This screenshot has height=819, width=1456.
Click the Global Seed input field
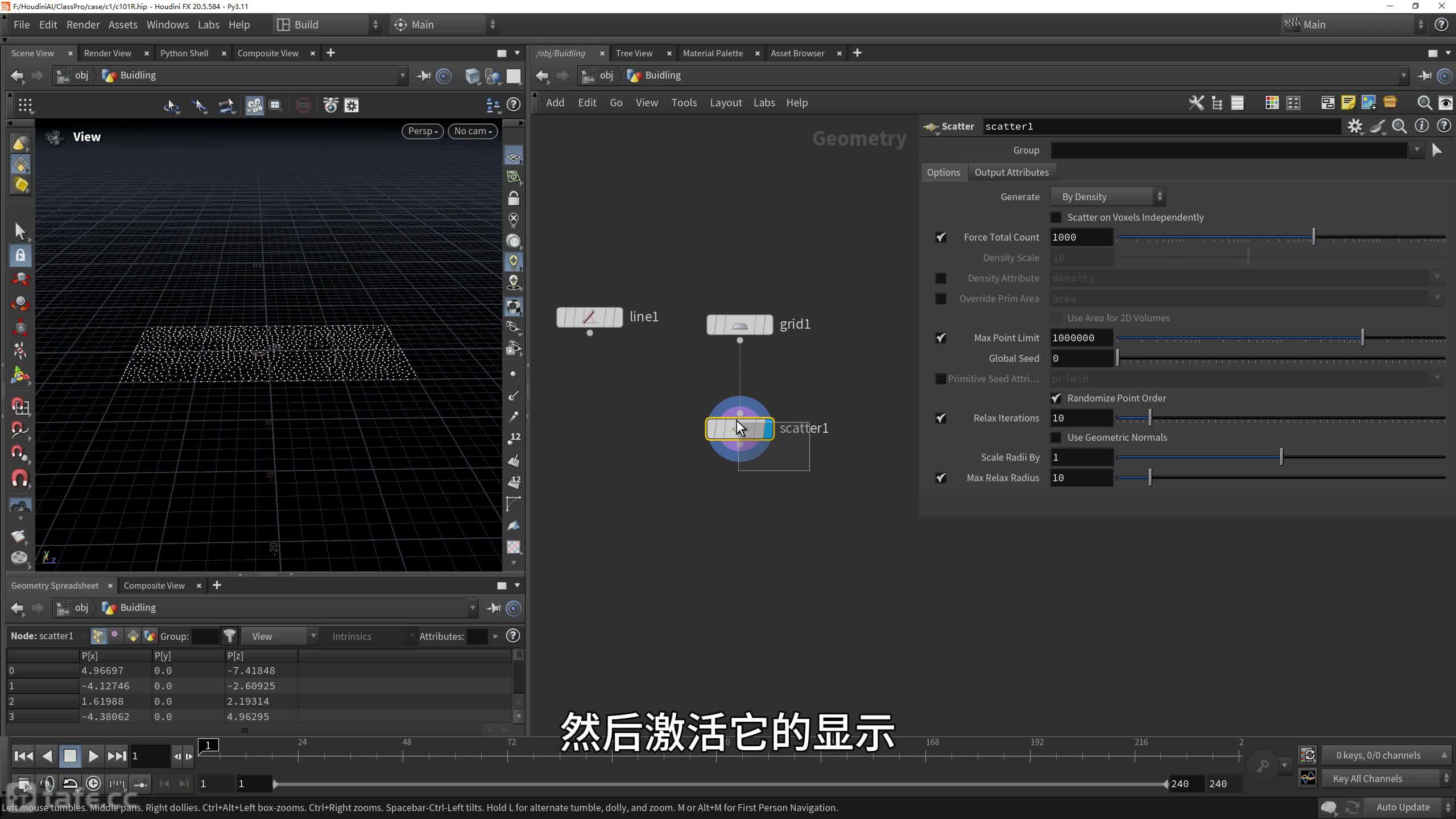(x=1081, y=358)
